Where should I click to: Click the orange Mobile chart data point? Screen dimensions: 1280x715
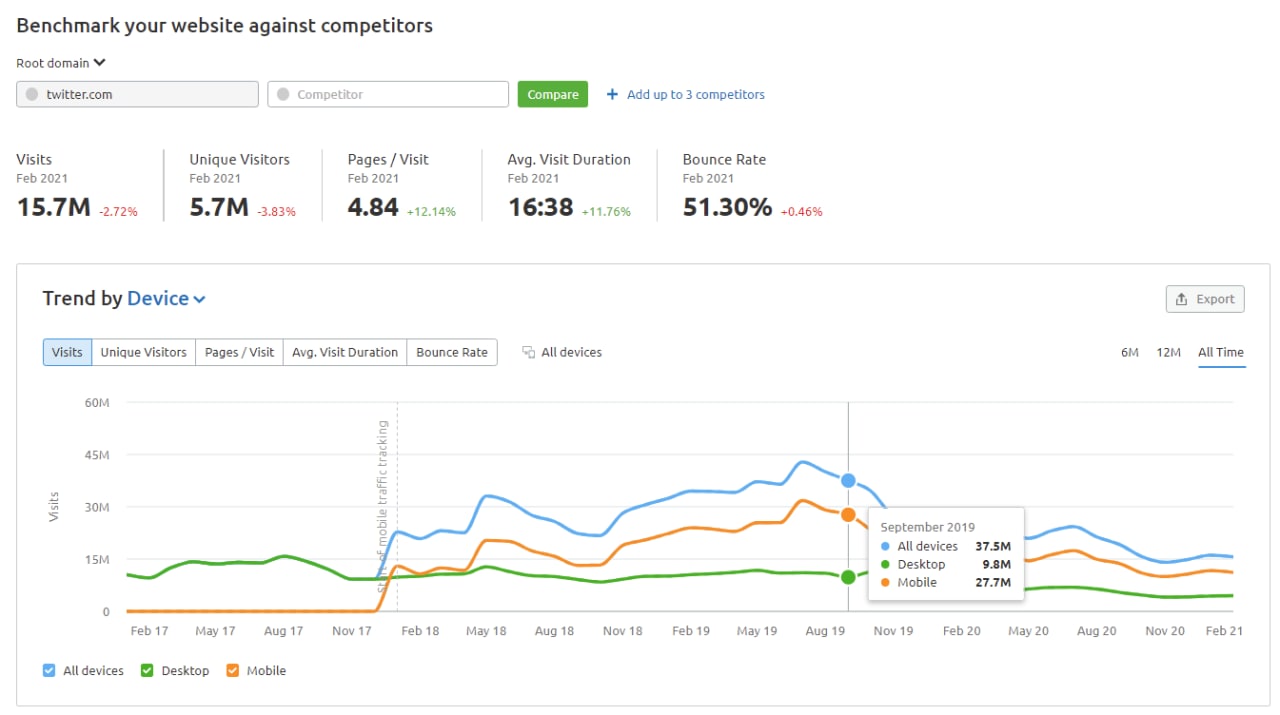coord(848,515)
